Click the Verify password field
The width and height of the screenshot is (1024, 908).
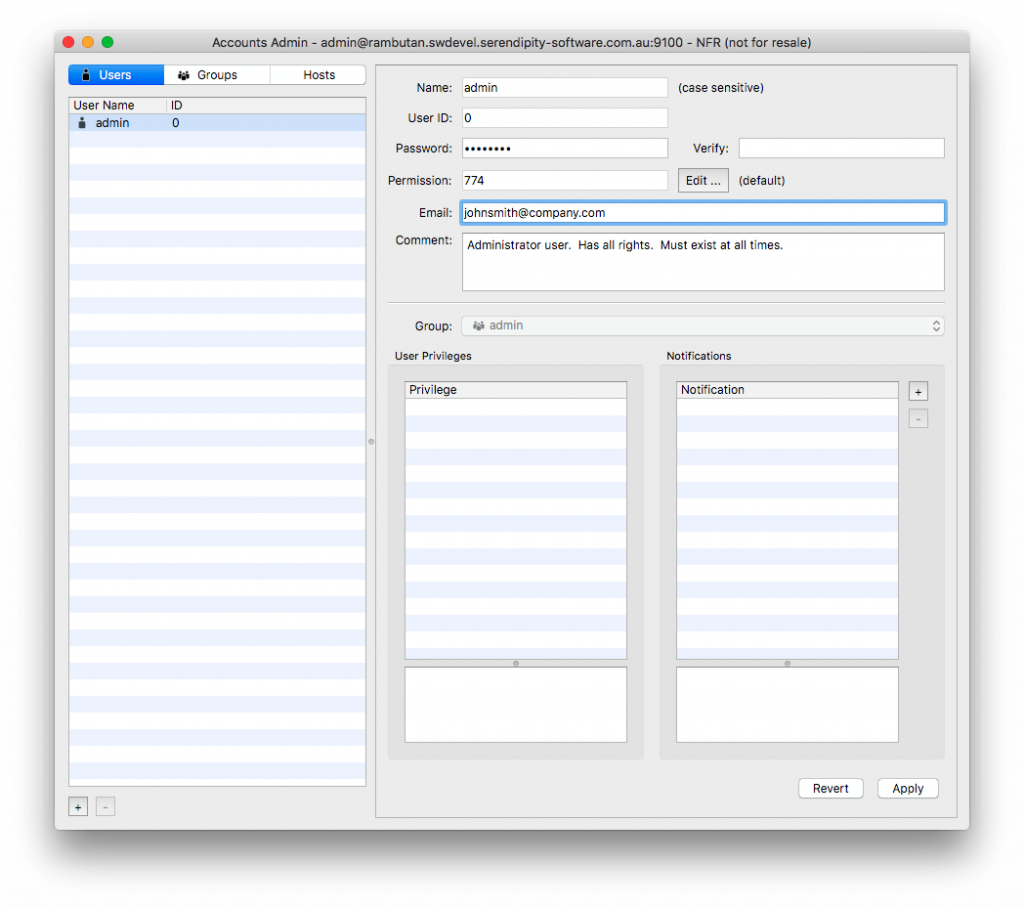click(840, 147)
